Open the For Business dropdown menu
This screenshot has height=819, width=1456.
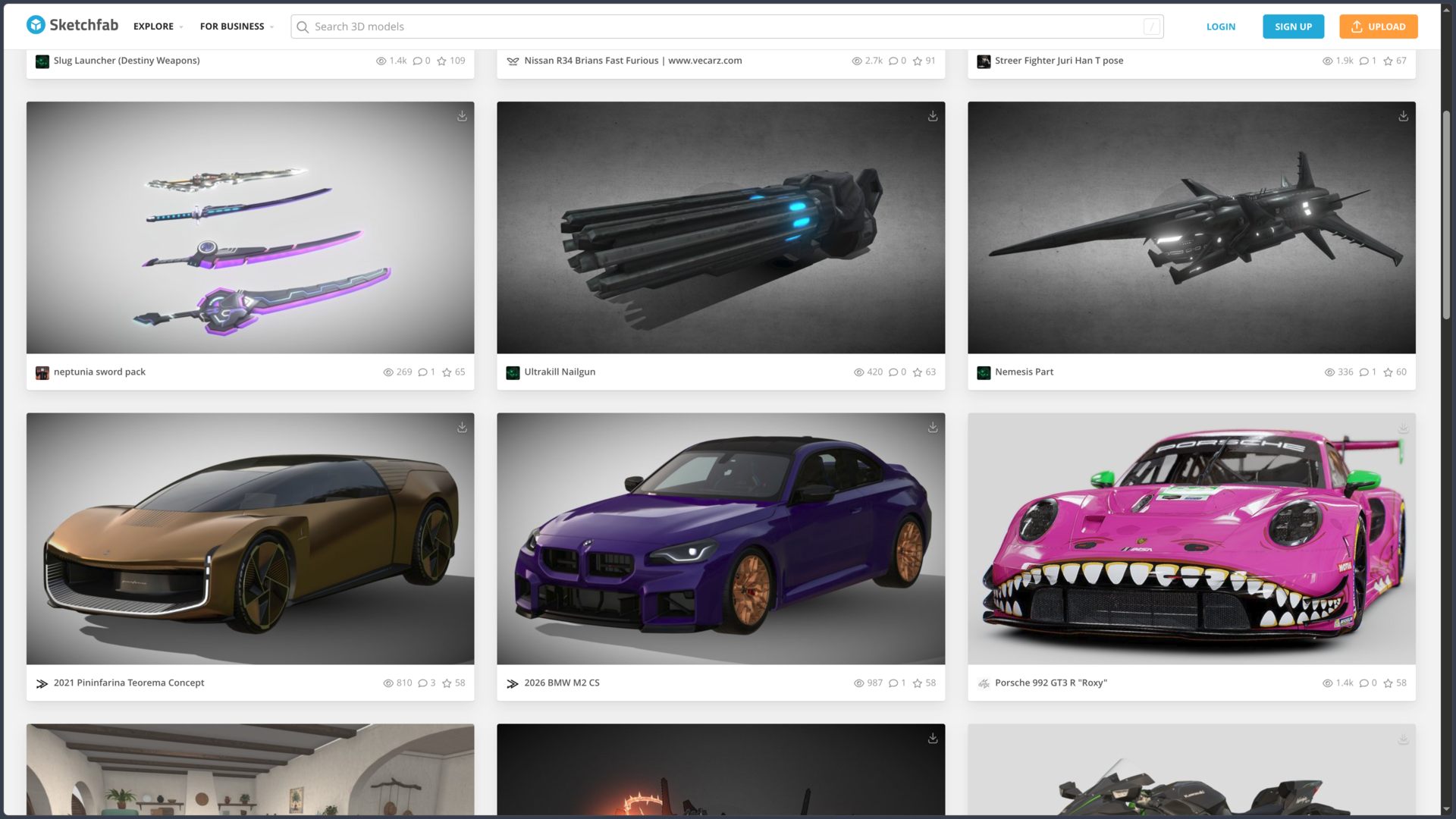[237, 27]
